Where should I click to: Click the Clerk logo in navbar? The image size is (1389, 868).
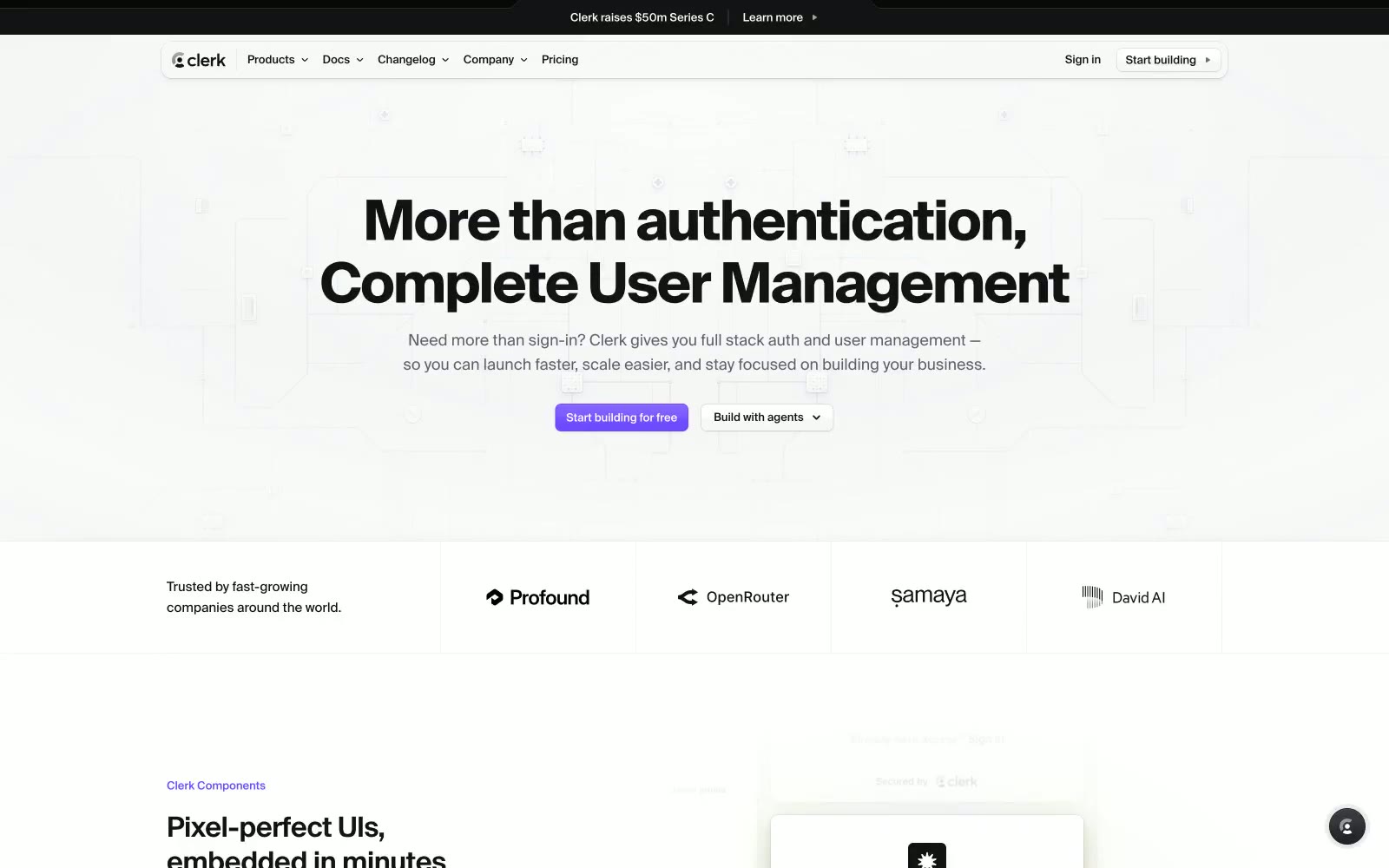pyautogui.click(x=199, y=60)
